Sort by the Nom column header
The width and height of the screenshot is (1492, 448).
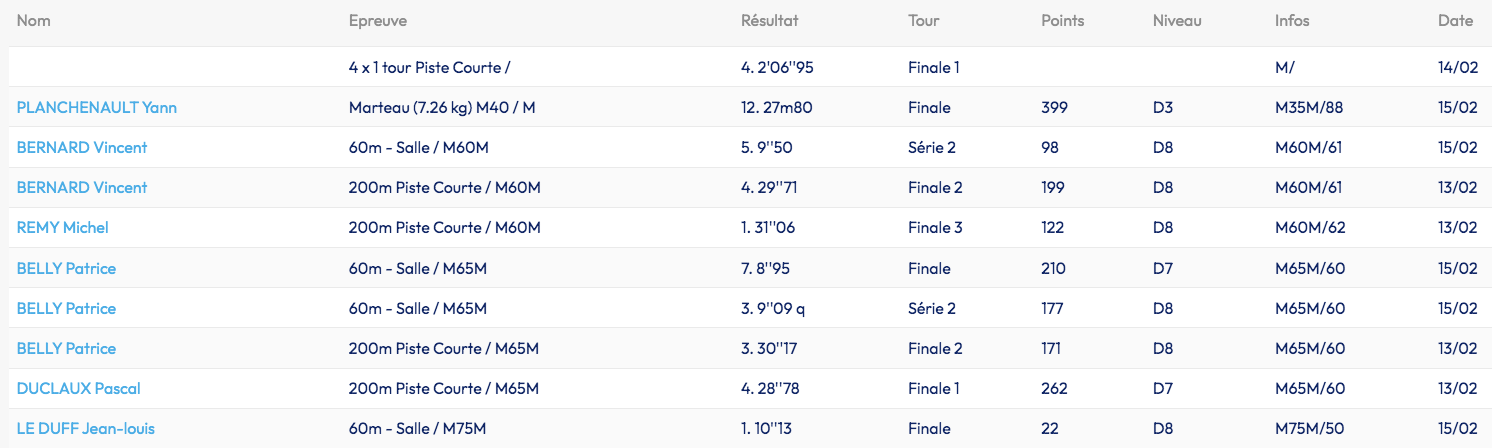pyautogui.click(x=34, y=21)
